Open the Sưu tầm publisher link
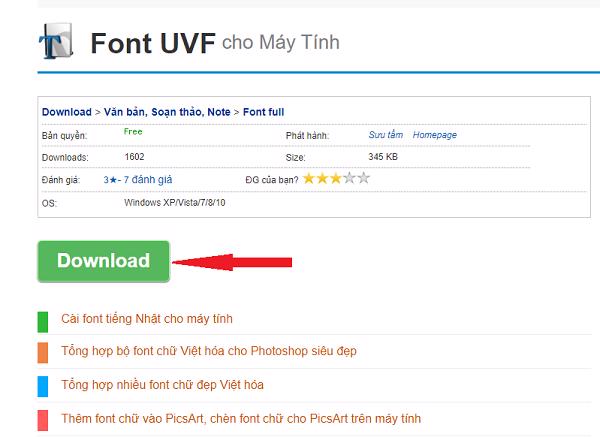 (386, 135)
